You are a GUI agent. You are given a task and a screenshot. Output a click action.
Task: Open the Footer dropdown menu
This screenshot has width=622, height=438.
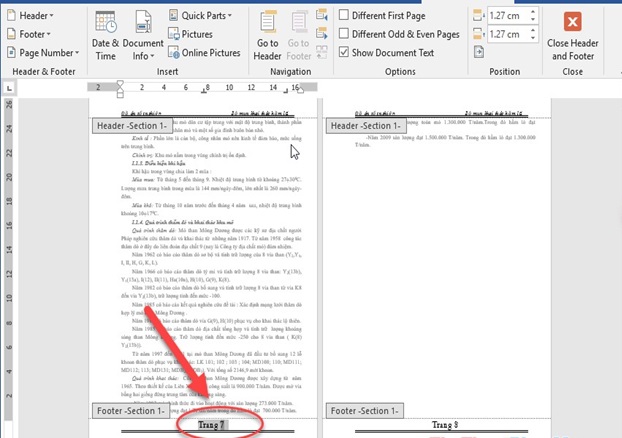(29, 34)
